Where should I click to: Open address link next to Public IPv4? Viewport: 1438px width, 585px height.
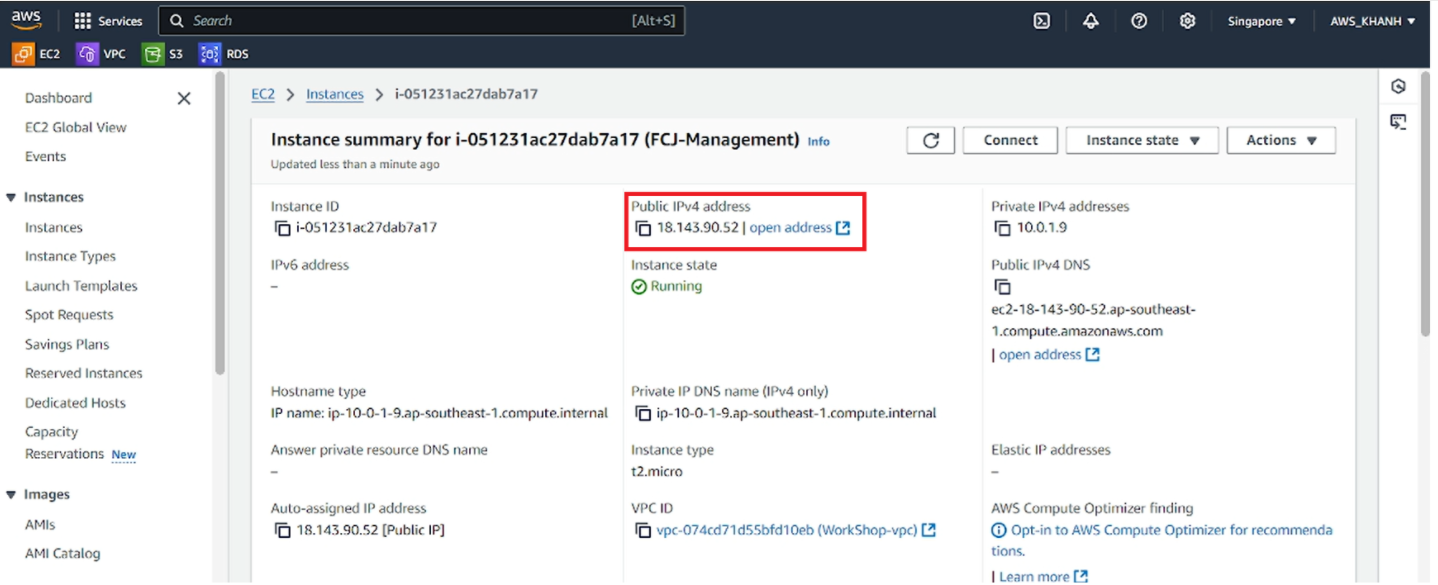click(x=799, y=227)
